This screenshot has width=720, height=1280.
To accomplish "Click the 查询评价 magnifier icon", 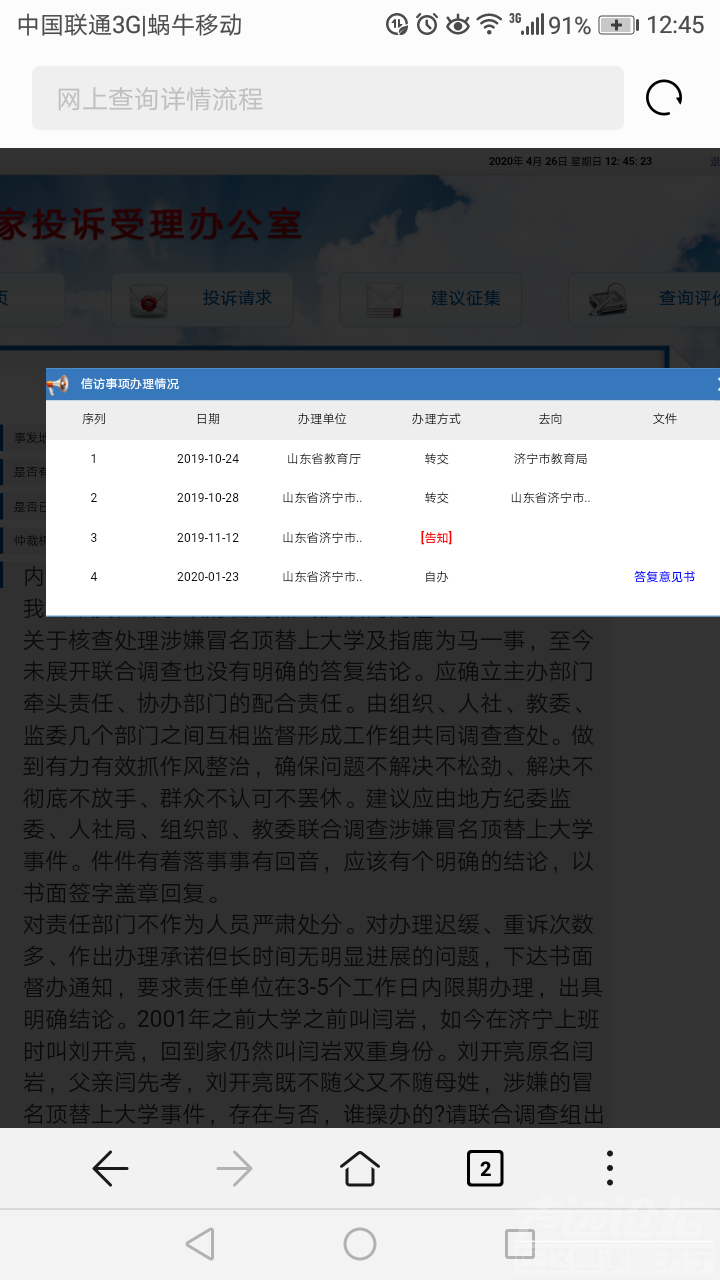I will (x=607, y=300).
